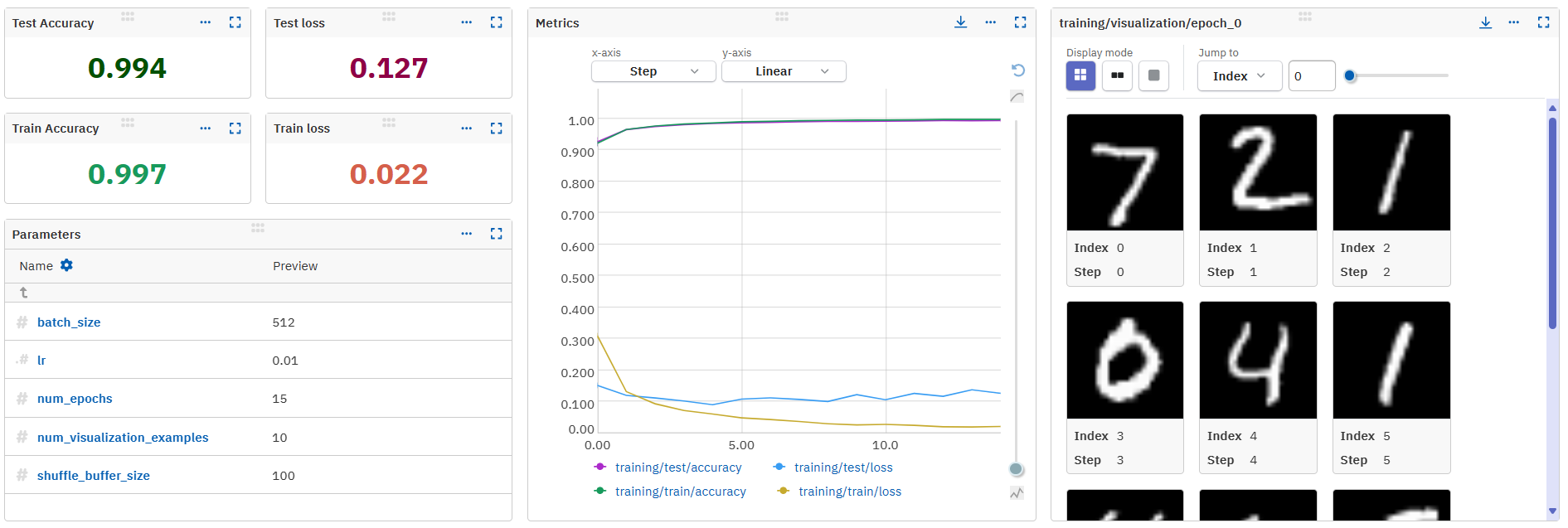Expand epoch_0 visualization to fullscreen

pyautogui.click(x=1543, y=22)
